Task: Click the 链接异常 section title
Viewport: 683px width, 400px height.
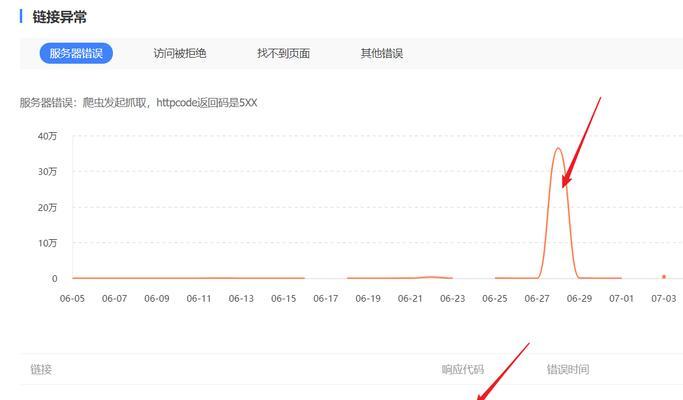Action: pyautogui.click(x=59, y=17)
